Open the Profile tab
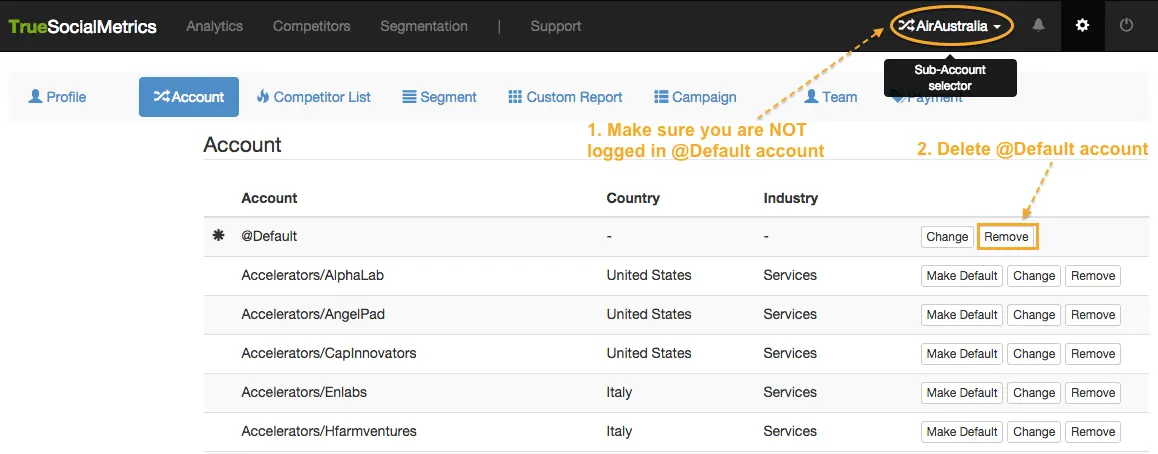 pyautogui.click(x=58, y=97)
